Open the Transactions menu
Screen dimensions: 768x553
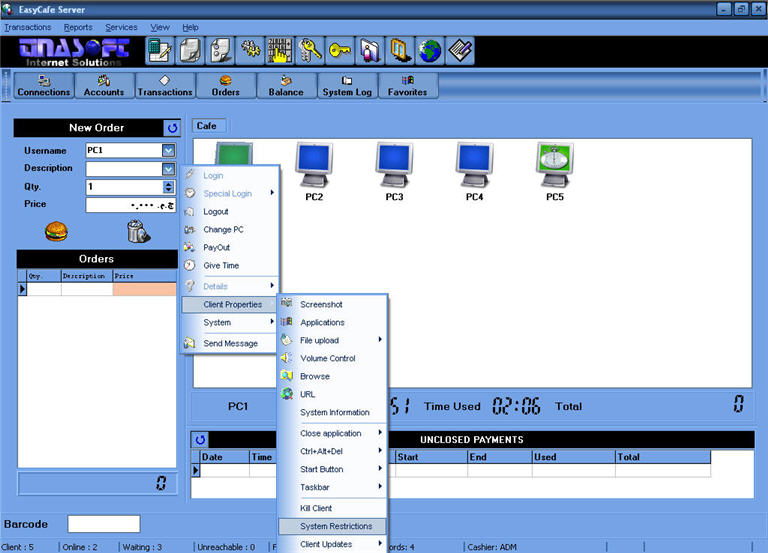pyautogui.click(x=28, y=27)
